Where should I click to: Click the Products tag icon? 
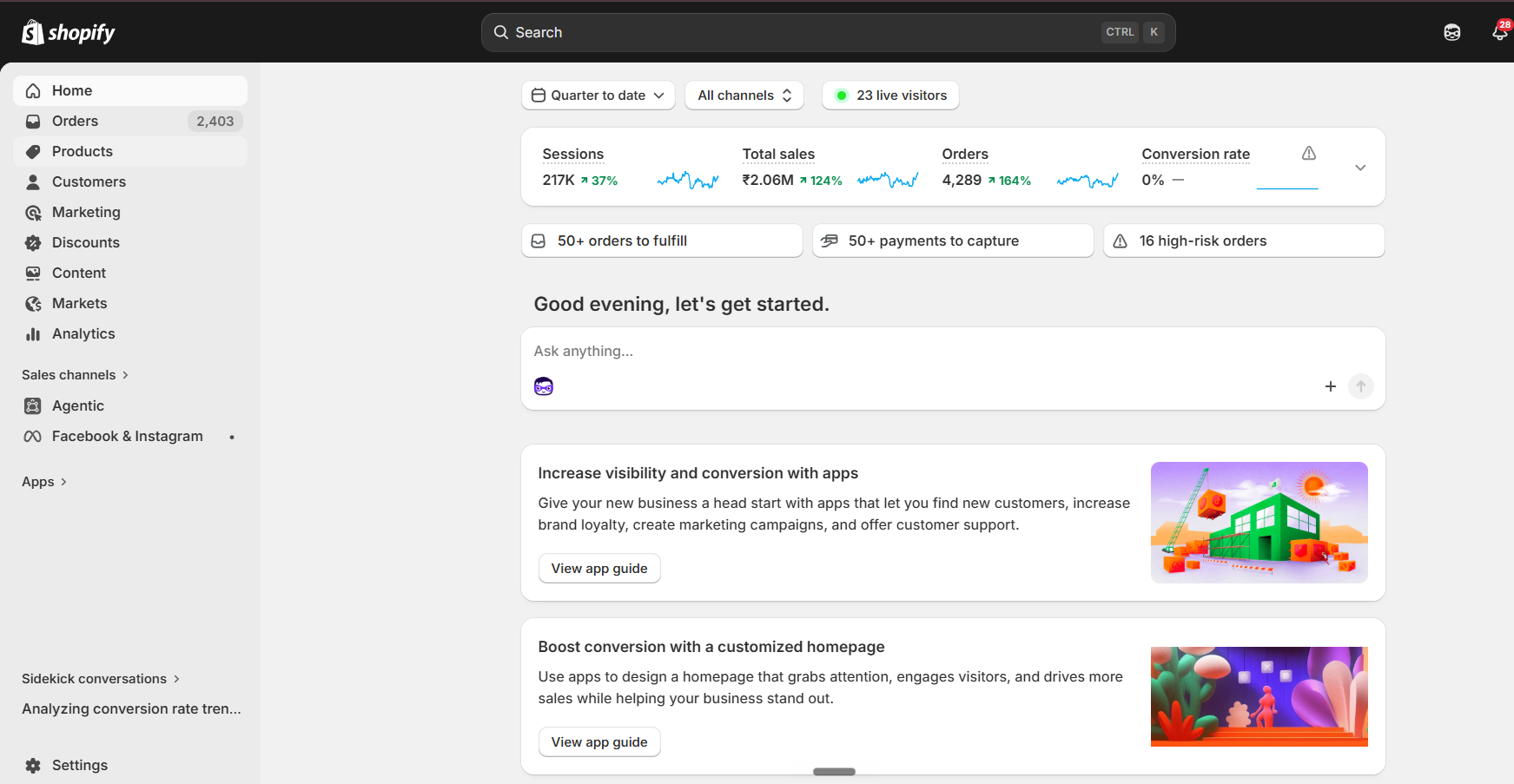coord(33,151)
